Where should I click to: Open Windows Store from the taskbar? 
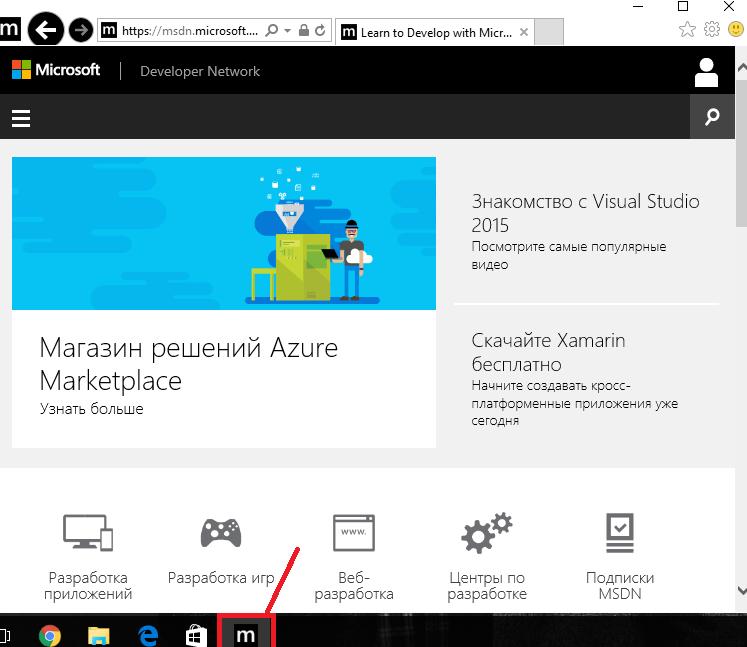tap(196, 636)
